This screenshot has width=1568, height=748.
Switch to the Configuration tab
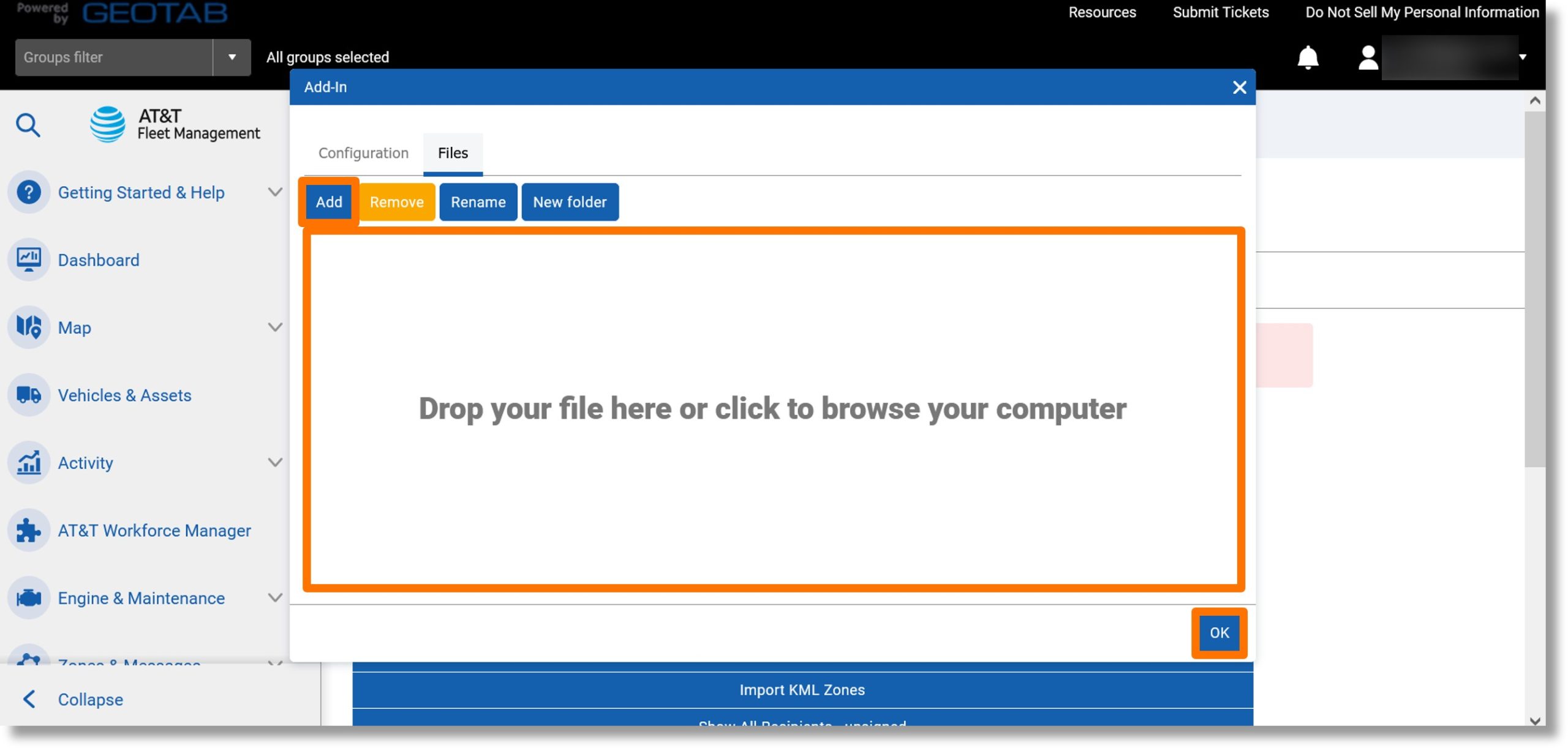coord(363,154)
